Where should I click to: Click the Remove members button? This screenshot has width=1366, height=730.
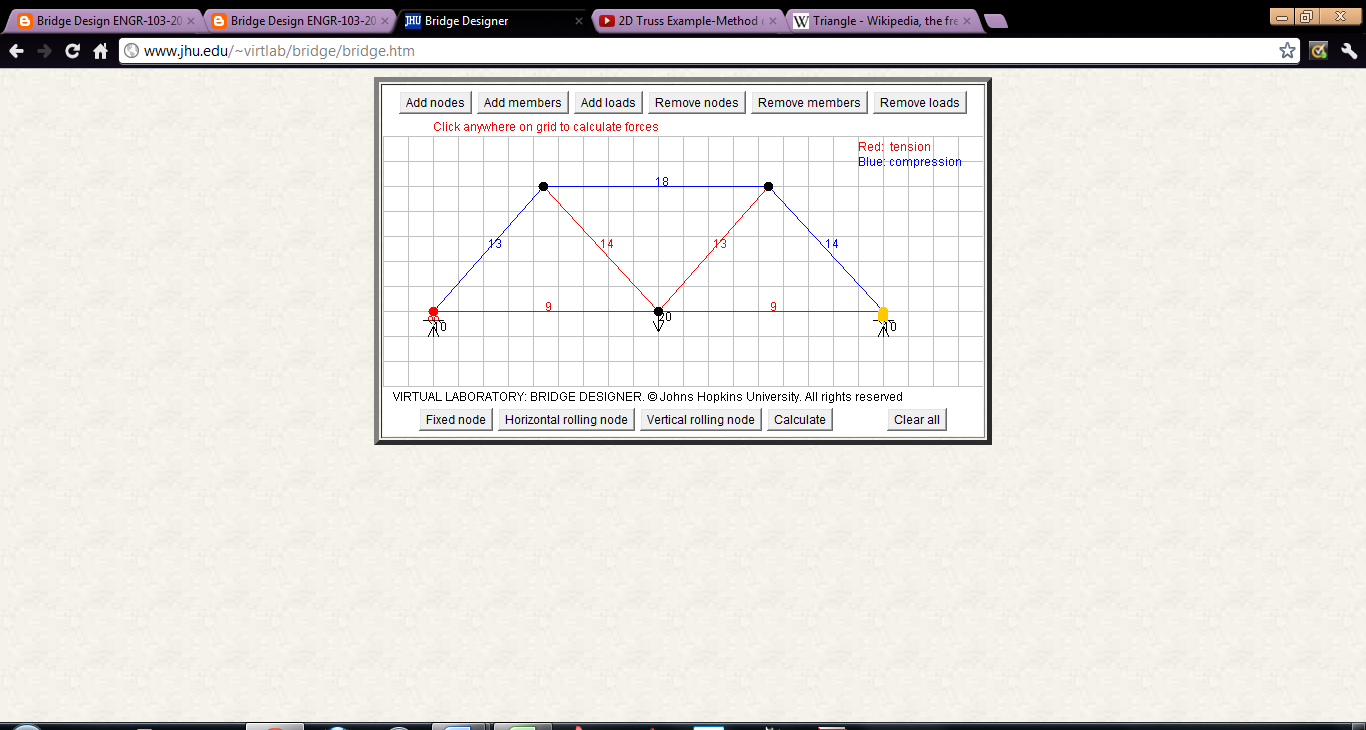(809, 103)
